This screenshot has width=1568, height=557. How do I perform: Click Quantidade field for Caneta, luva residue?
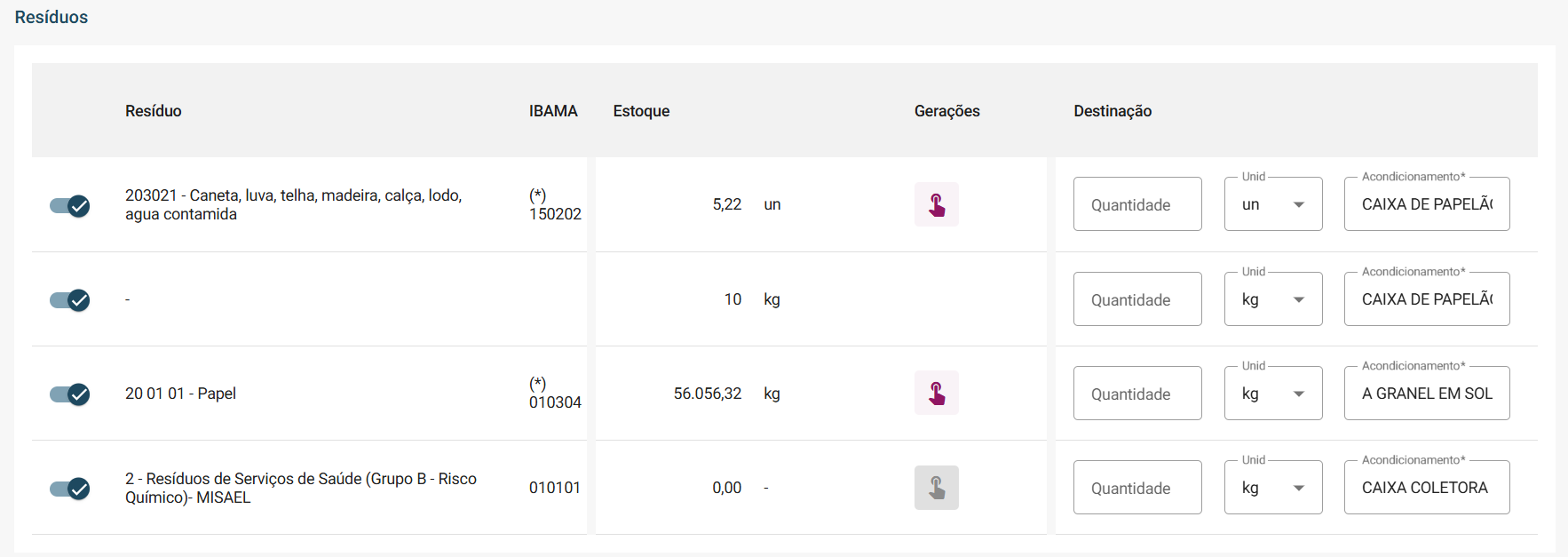click(1136, 204)
